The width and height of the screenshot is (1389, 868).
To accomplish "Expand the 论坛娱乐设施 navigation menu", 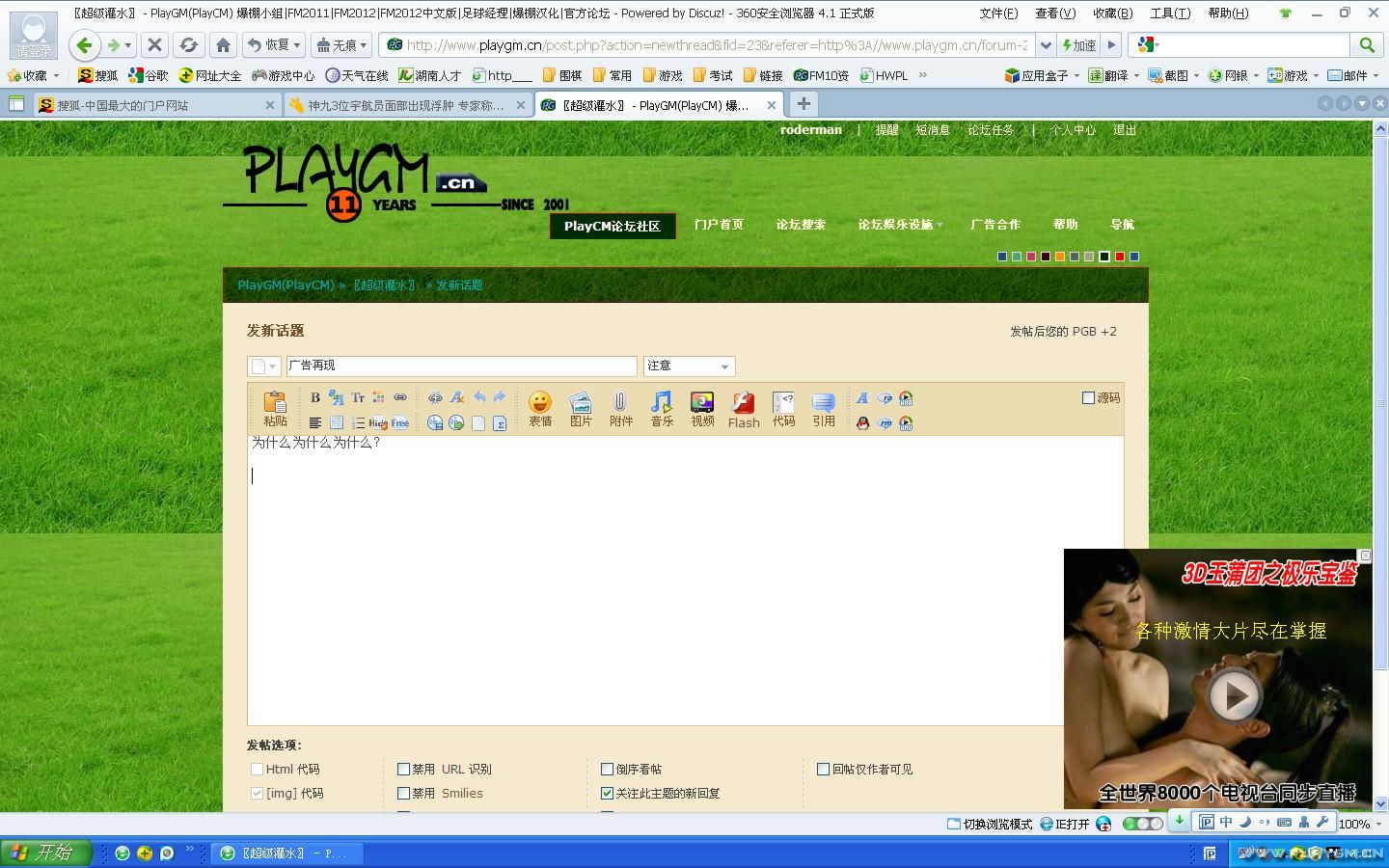I will (x=899, y=225).
